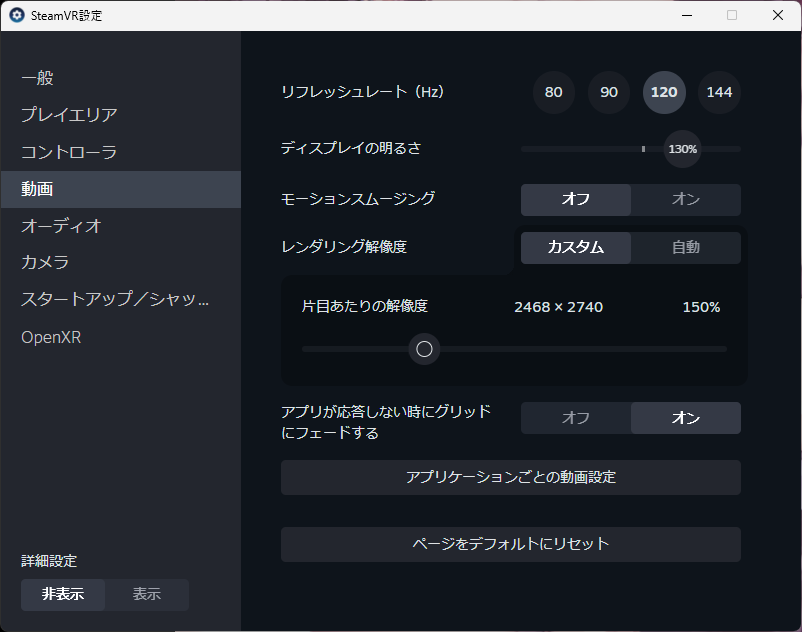Set 詳細設定 to 表示
Viewport: 802px width, 632px height.
click(147, 595)
